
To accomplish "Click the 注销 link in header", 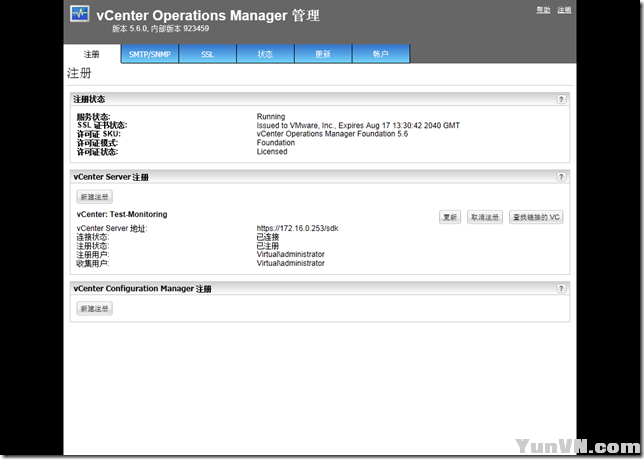I will point(564,10).
